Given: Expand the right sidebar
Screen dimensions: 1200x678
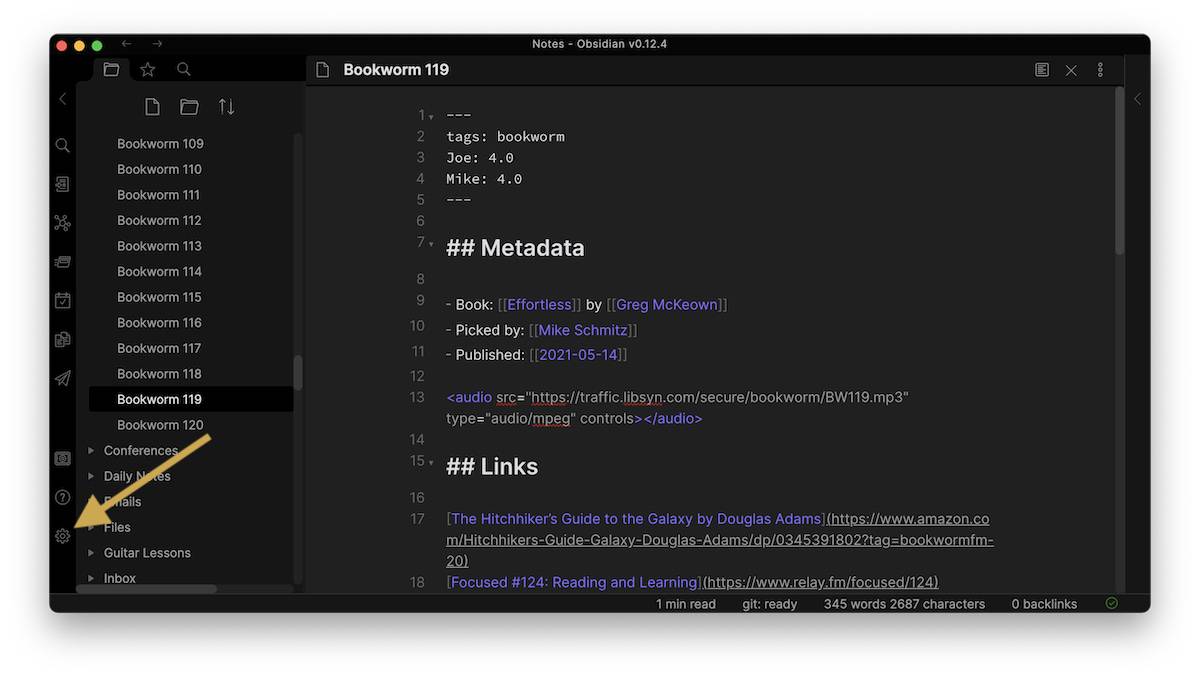Looking at the screenshot, I should 1138,98.
